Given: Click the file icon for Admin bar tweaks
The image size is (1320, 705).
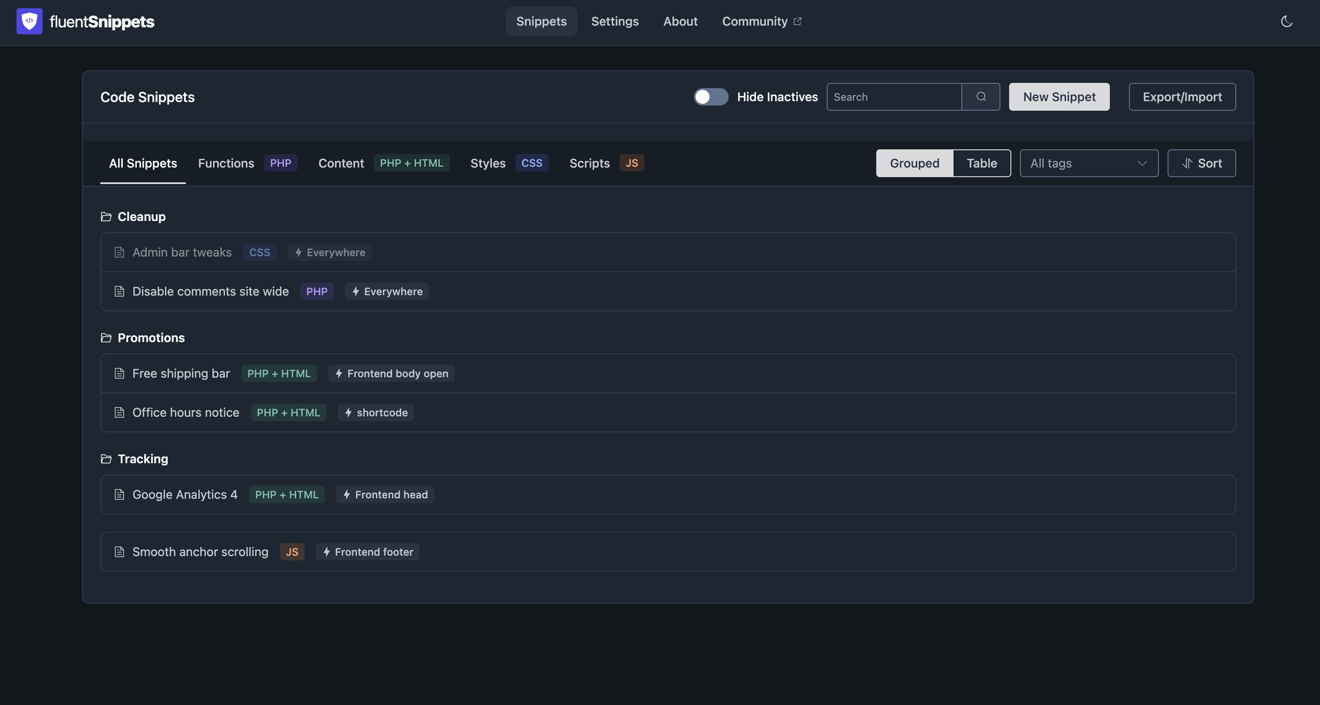Looking at the screenshot, I should pyautogui.click(x=119, y=253).
